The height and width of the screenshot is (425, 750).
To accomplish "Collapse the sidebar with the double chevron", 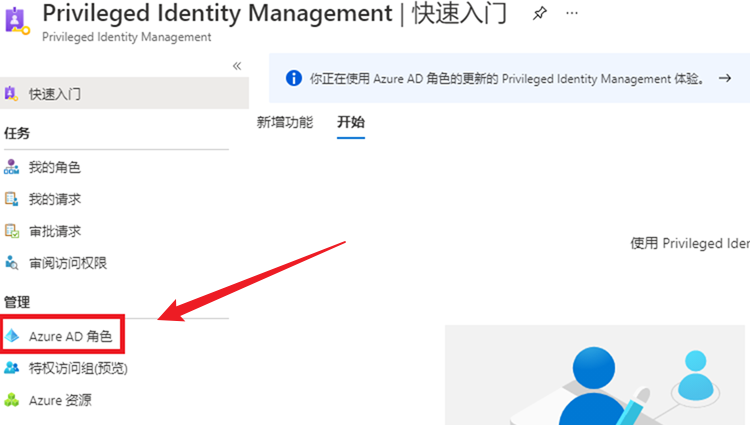I will click(237, 65).
